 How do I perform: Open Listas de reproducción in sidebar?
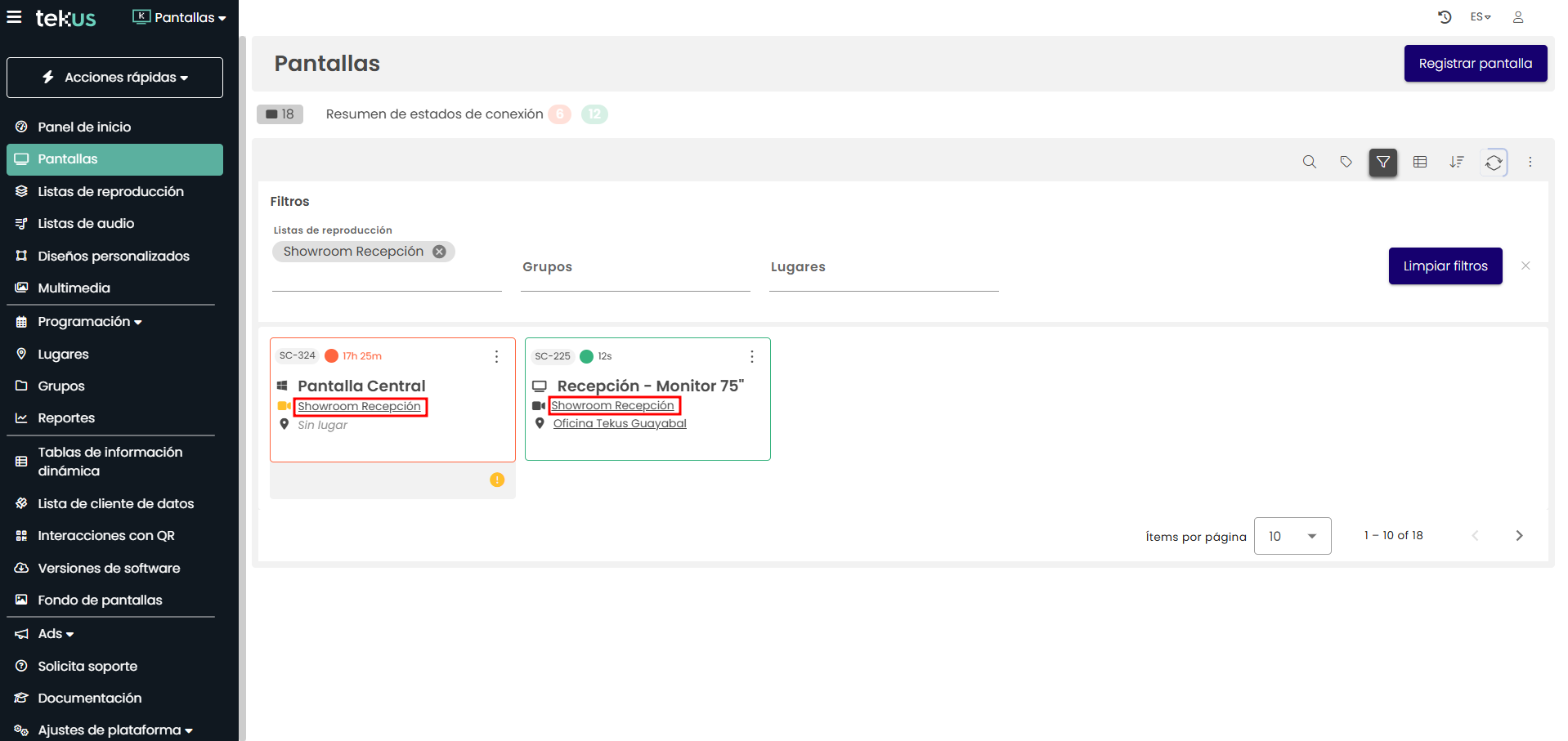(x=110, y=191)
